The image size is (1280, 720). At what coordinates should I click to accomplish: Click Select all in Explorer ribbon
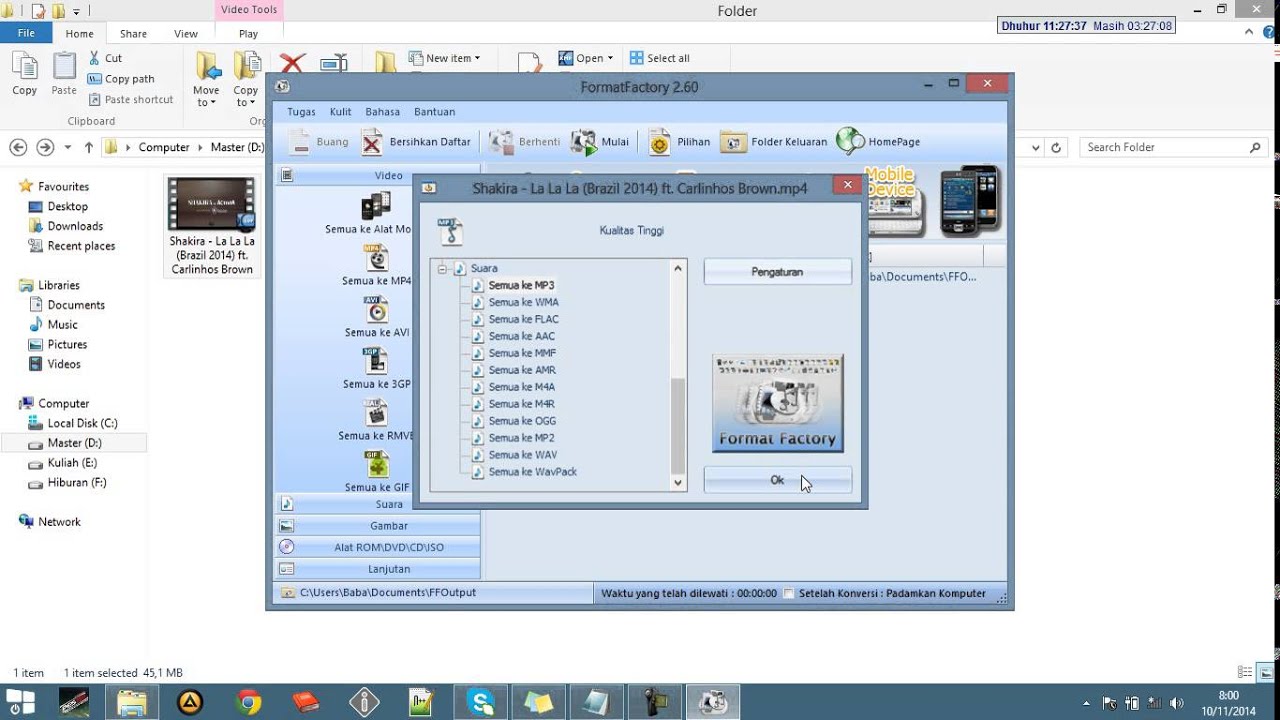(x=659, y=58)
